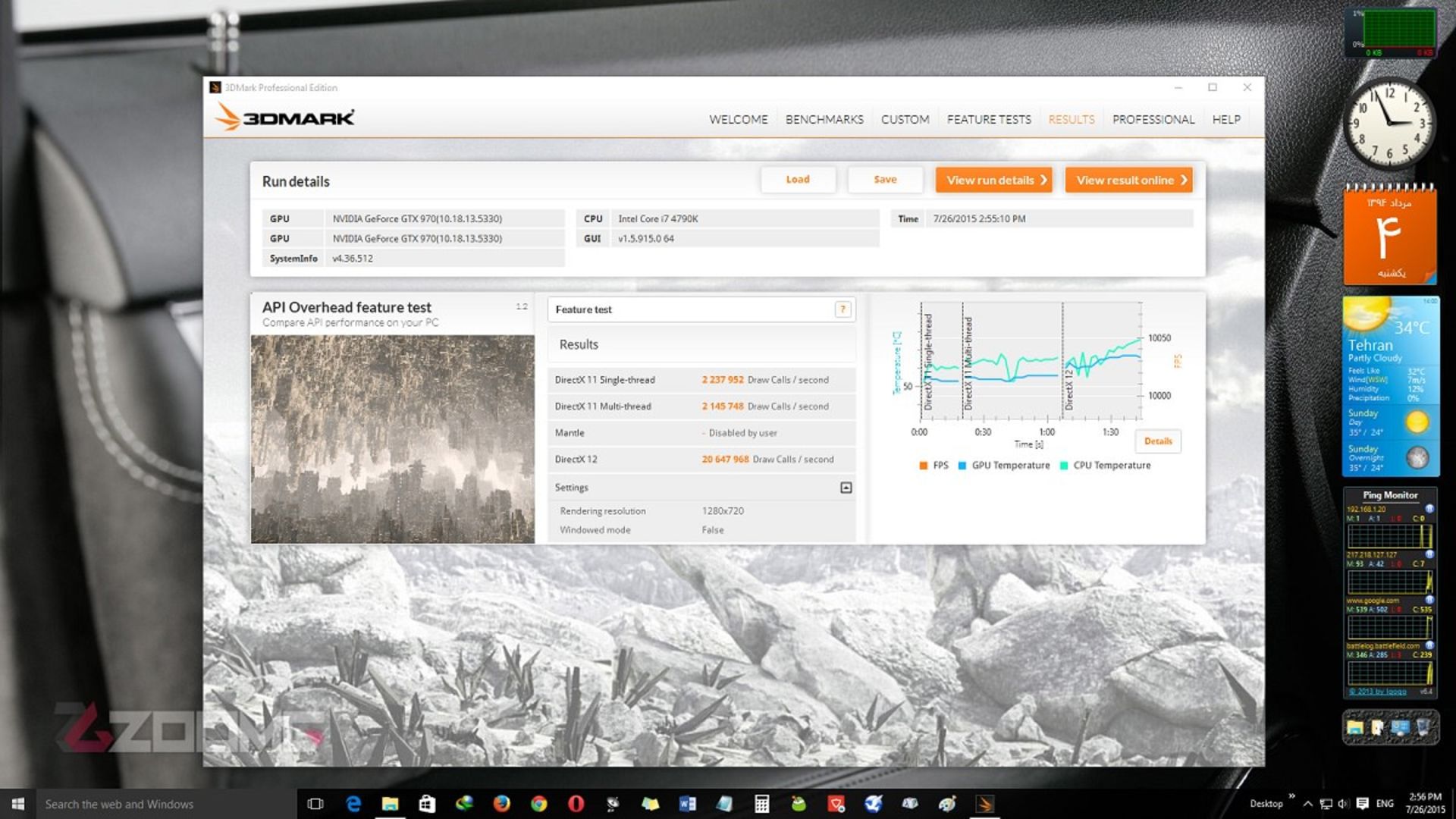
Task: Toggle Martle disabled by user setting
Action: point(738,433)
